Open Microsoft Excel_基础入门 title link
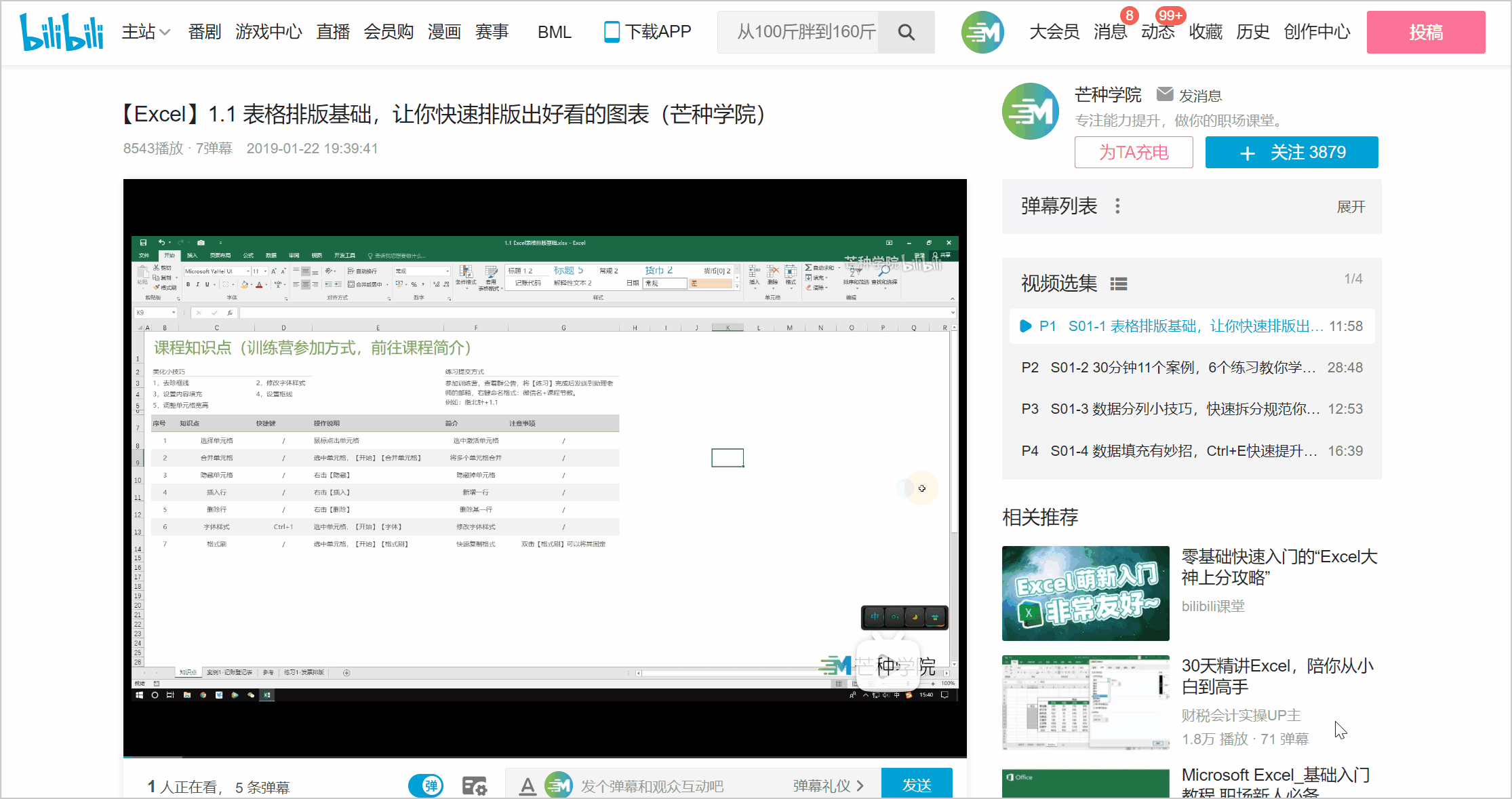Viewport: 1512px width, 799px height. (1276, 783)
